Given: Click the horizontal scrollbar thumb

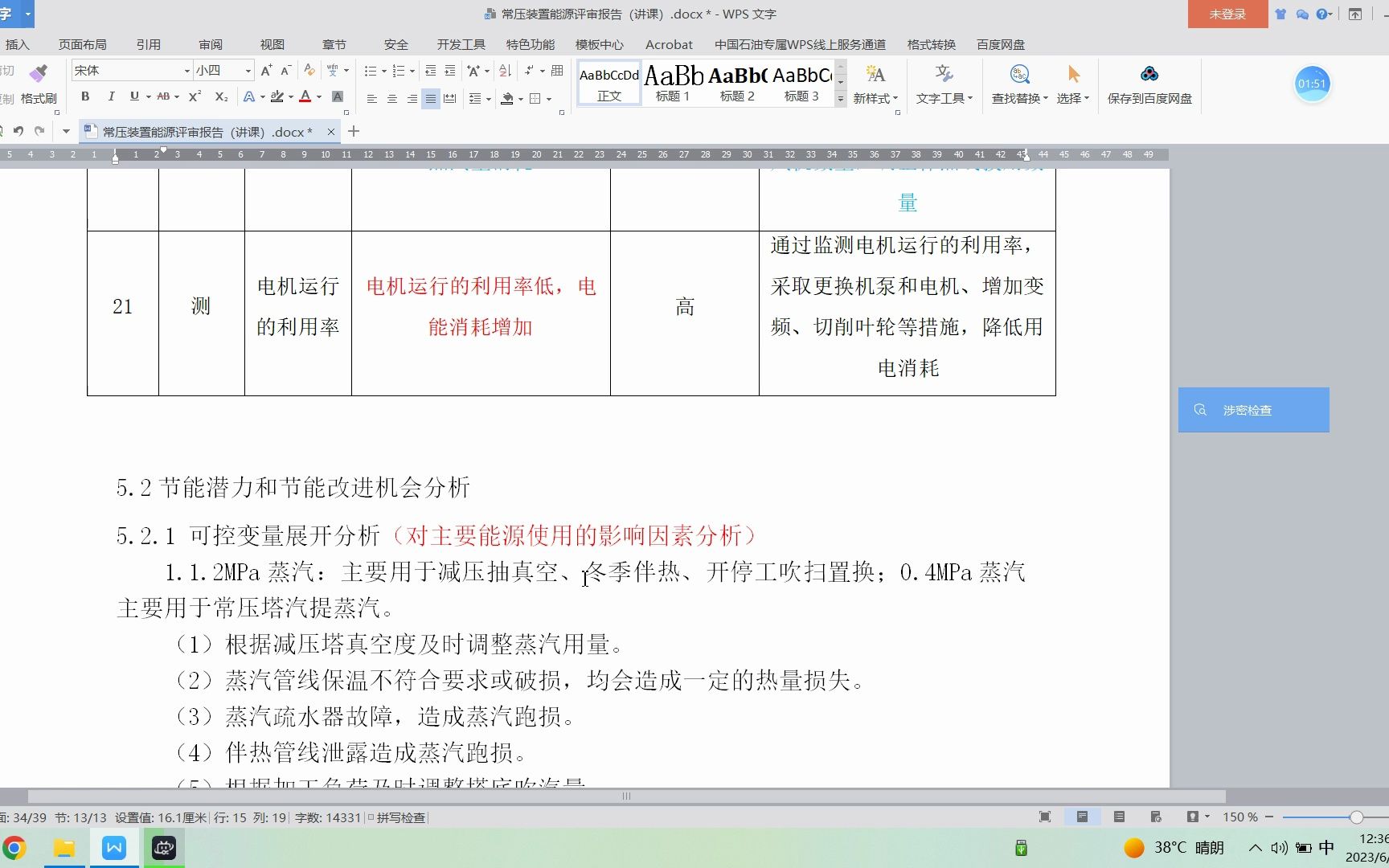Looking at the screenshot, I should 626,796.
